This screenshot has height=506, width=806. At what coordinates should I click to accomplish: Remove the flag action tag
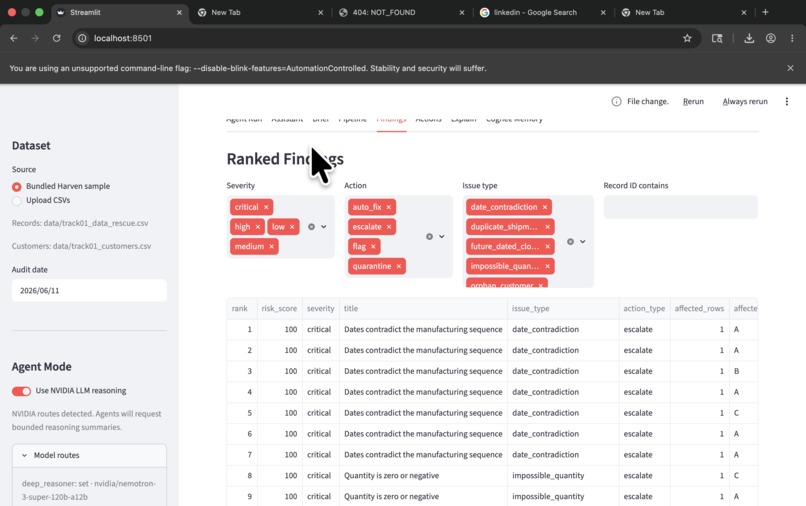tap(373, 246)
